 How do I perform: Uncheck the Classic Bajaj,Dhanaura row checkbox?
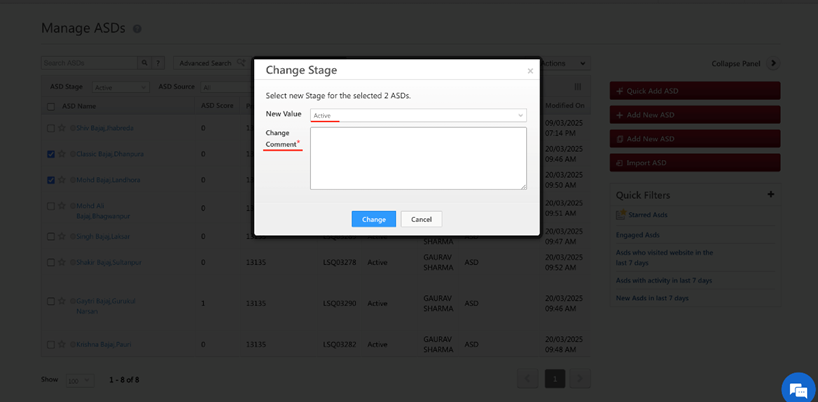(51, 155)
